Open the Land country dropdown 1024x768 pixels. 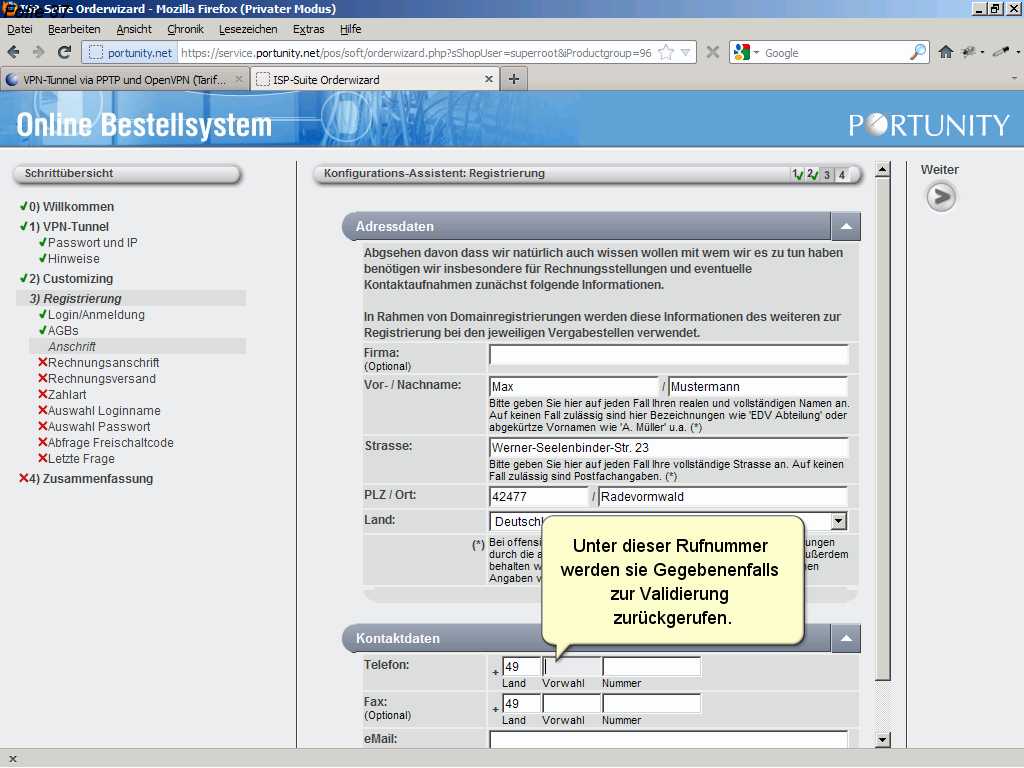click(x=838, y=521)
